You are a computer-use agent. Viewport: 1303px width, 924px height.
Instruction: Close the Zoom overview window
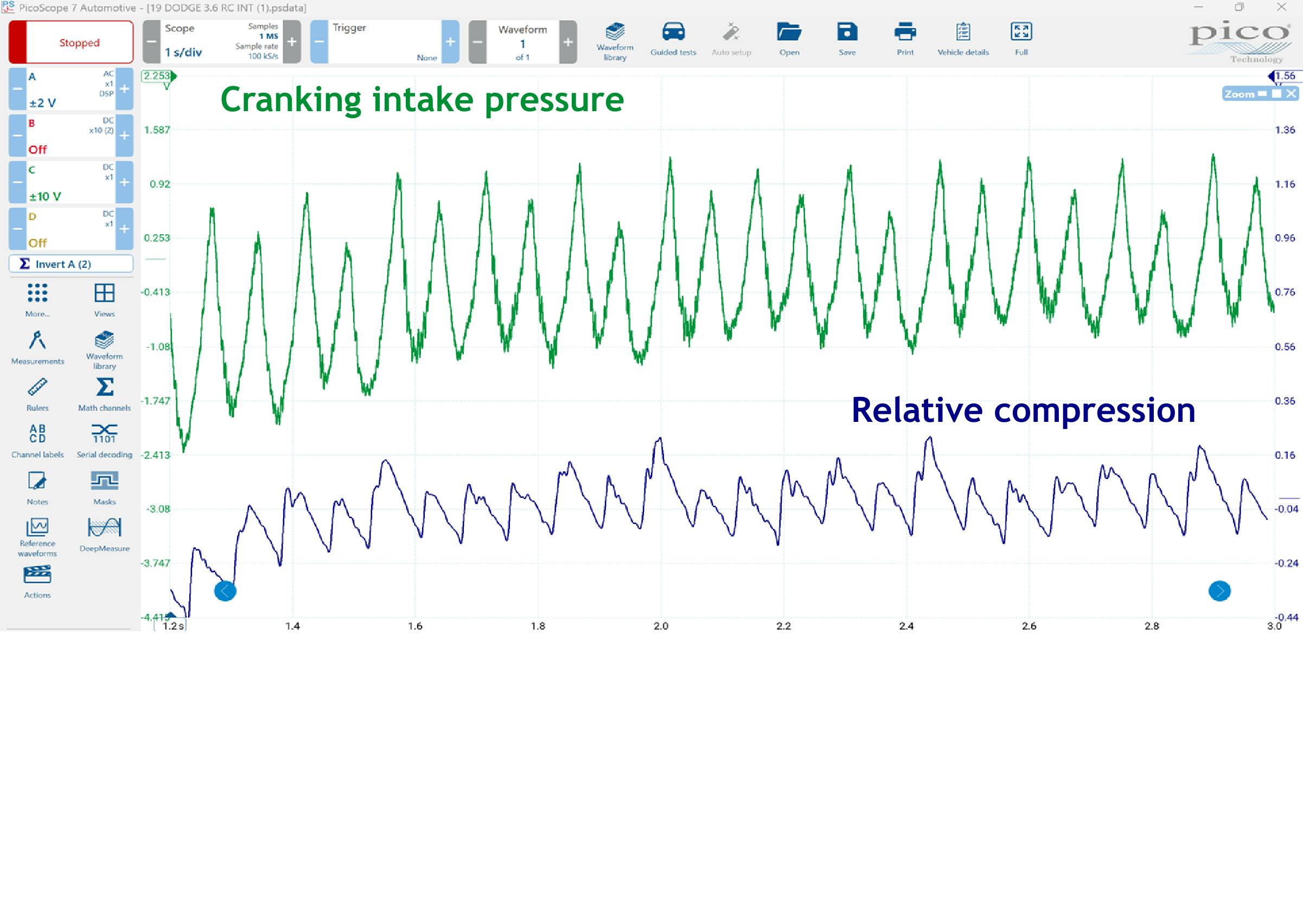1291,93
